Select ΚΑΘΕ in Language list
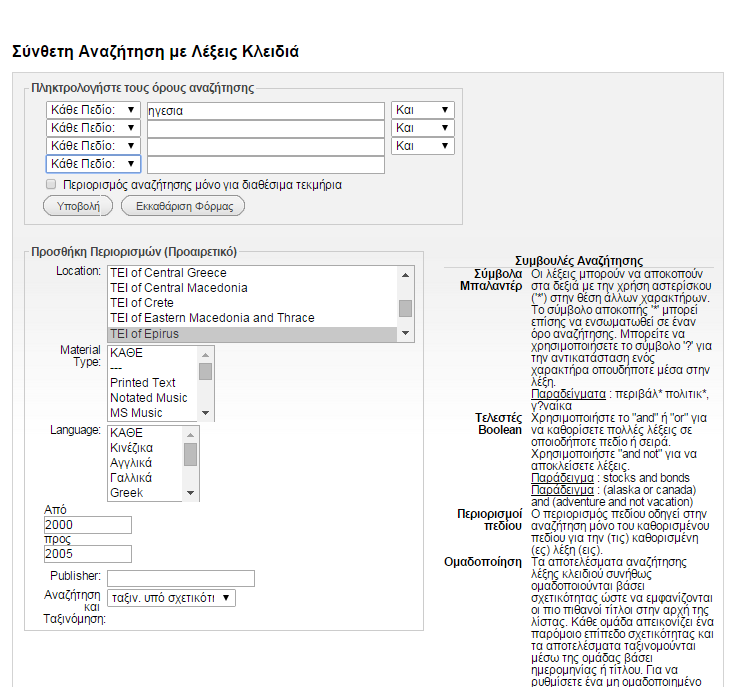 pos(145,433)
